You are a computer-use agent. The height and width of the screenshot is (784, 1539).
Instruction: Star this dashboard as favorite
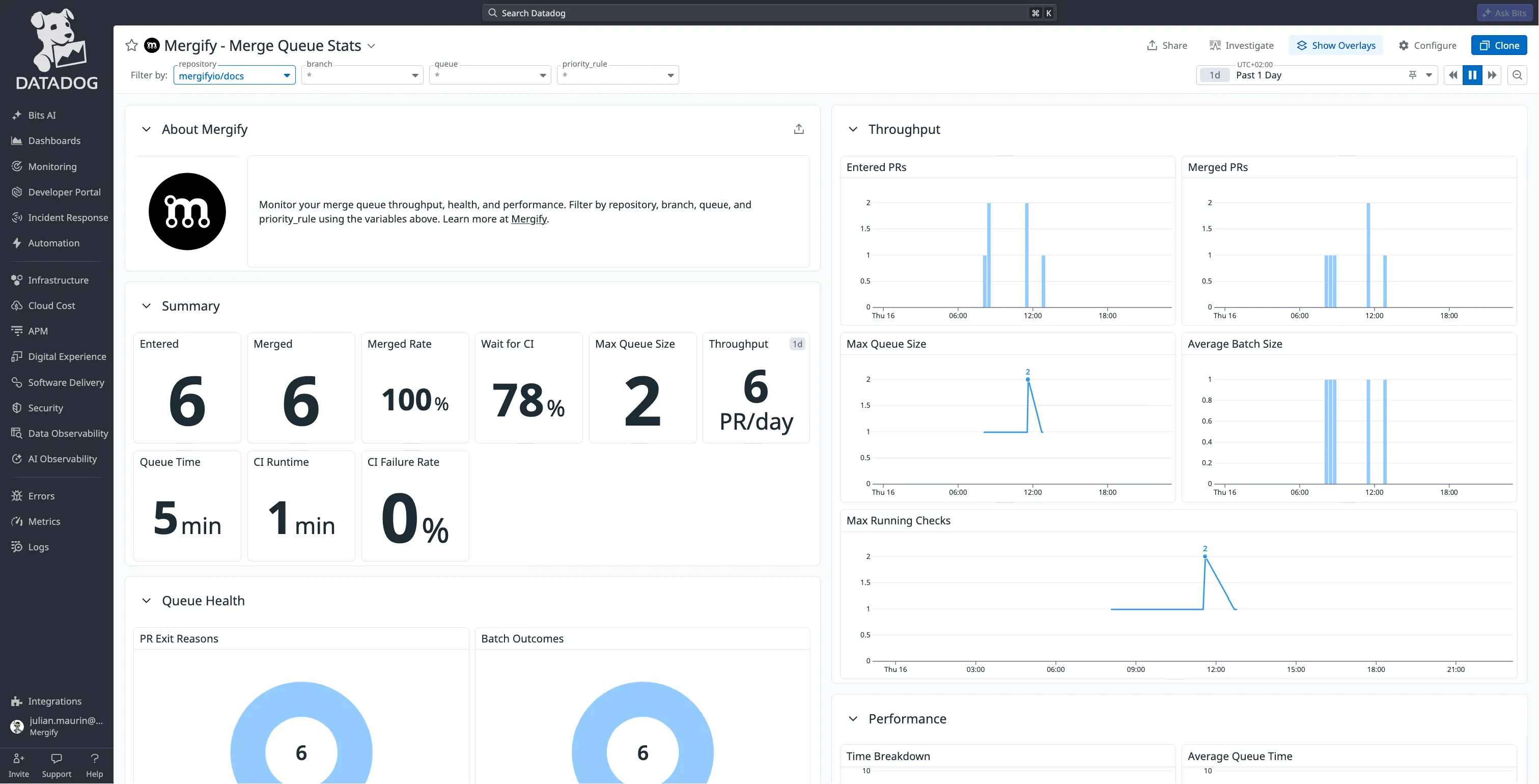pos(131,45)
